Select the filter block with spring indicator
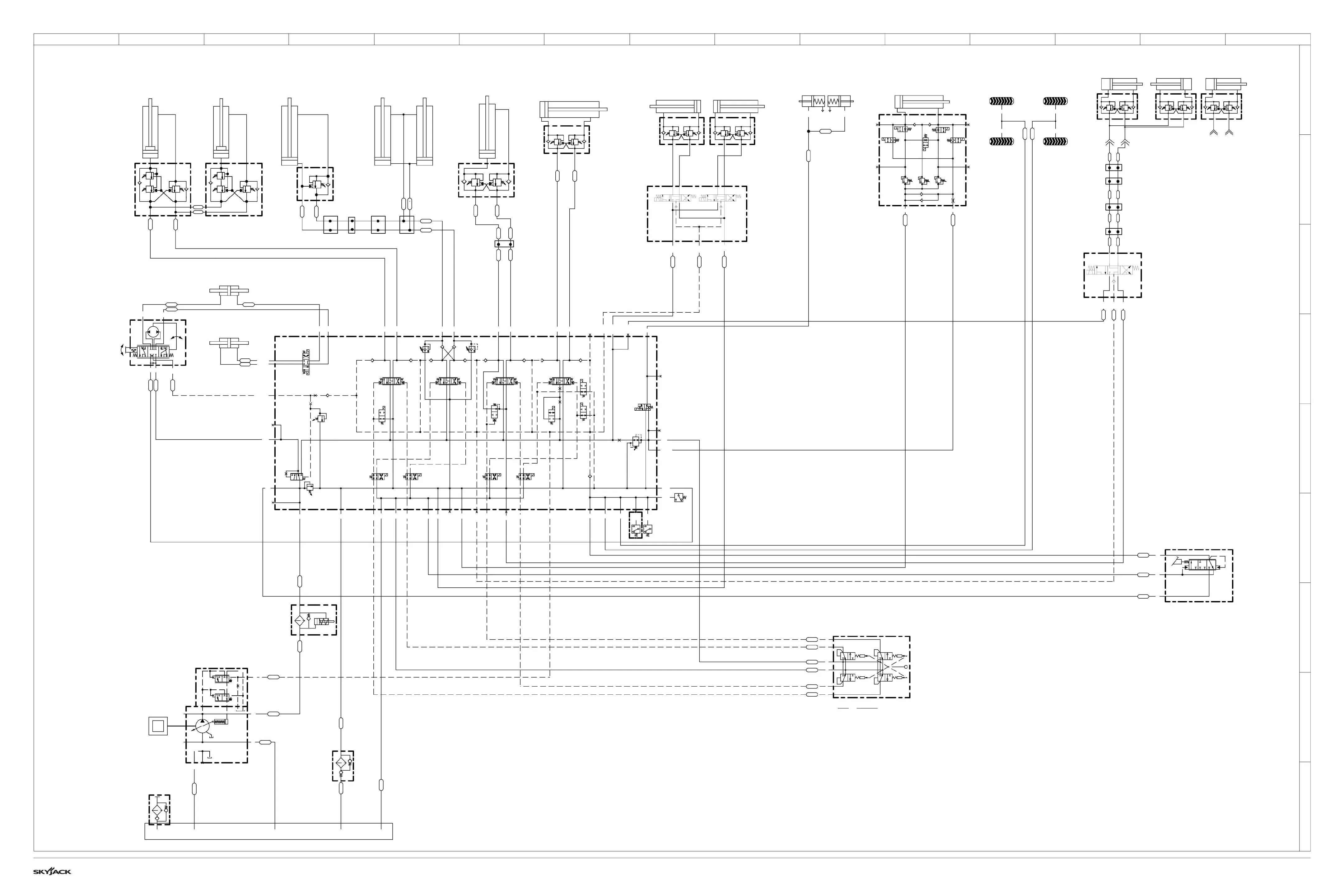Screen dimensions: 1344x896 click(314, 620)
